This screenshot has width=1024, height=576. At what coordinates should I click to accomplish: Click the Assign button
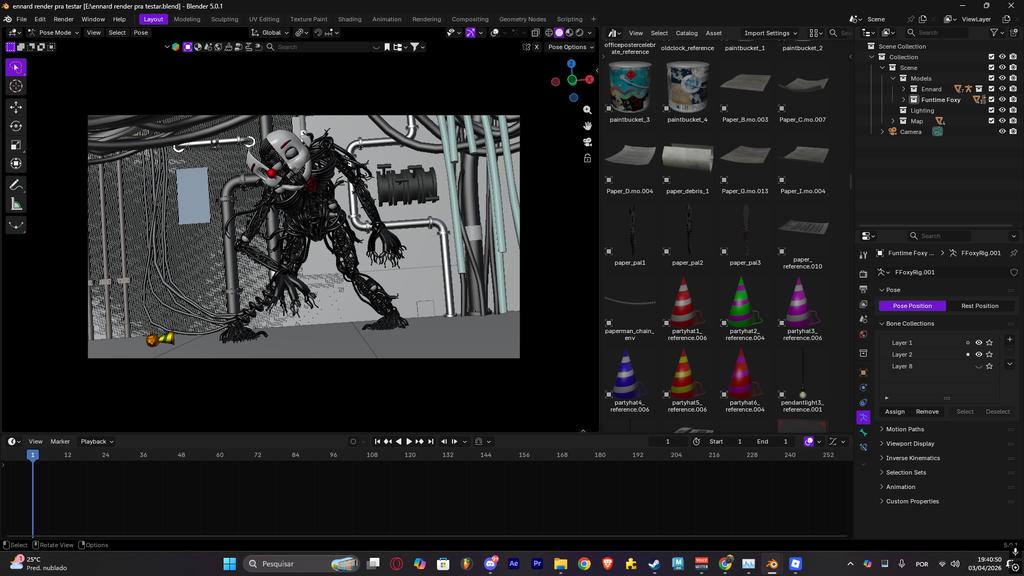coord(895,411)
